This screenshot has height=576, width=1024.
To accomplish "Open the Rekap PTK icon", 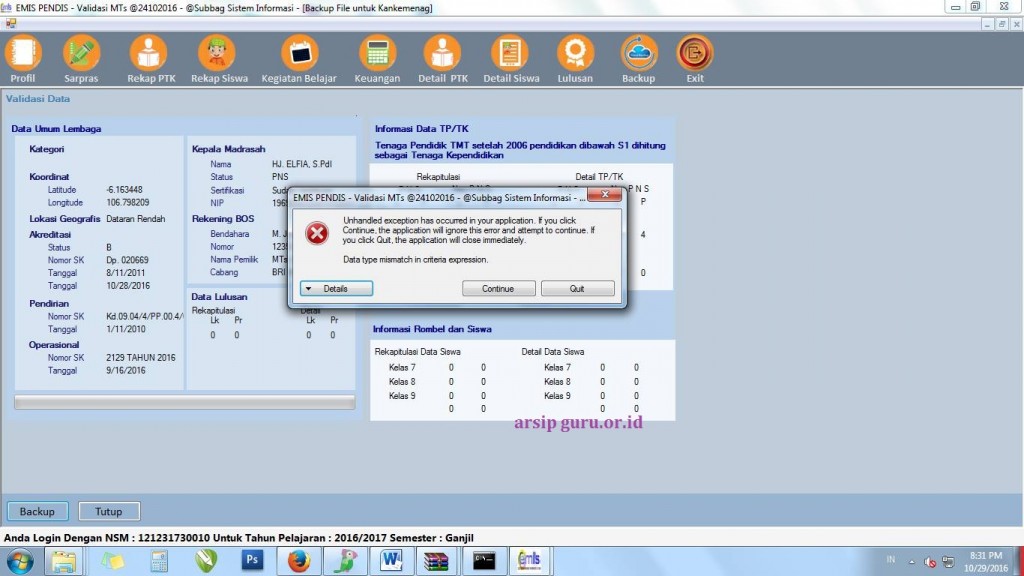I will [x=151, y=59].
